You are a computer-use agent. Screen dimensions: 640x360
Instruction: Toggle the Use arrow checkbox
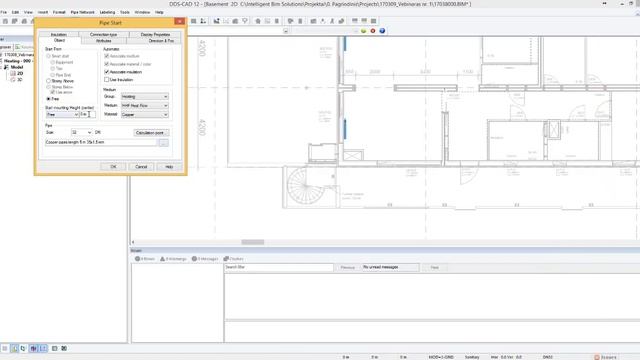coord(53,93)
